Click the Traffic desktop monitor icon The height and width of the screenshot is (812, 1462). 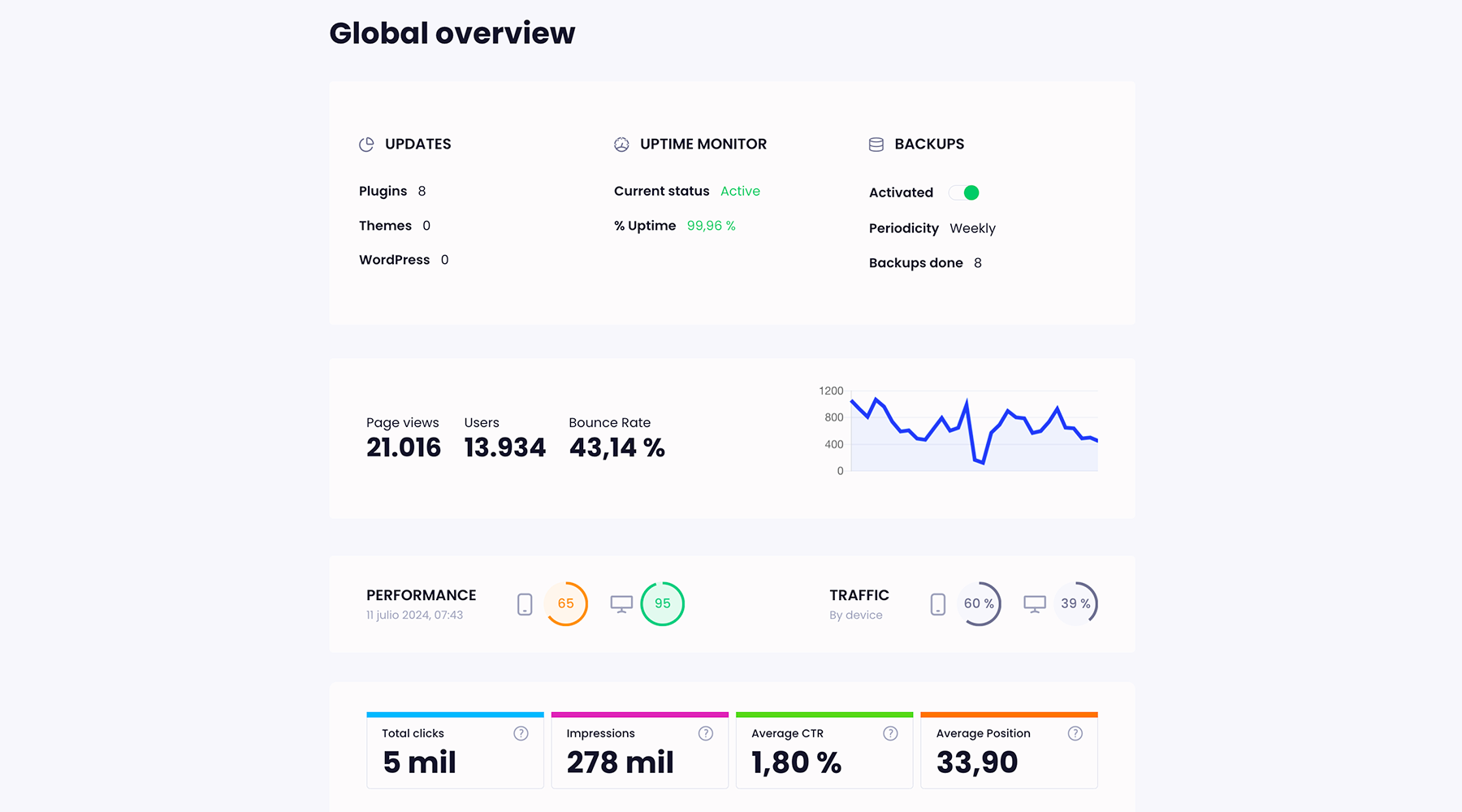point(1035,605)
